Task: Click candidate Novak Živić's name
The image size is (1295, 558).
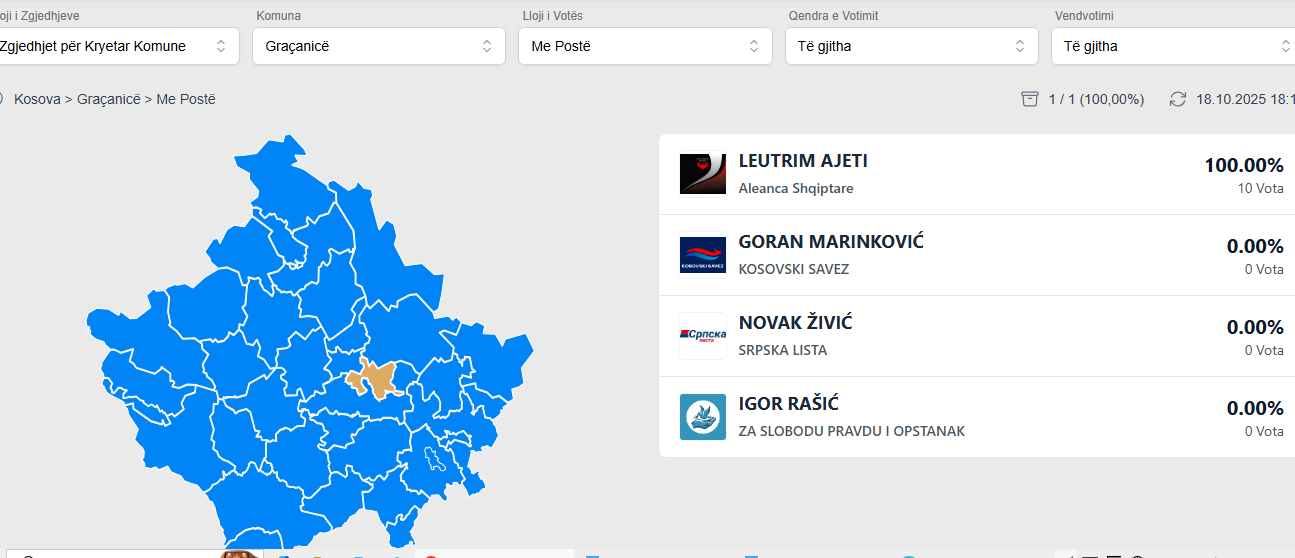Action: (795, 323)
